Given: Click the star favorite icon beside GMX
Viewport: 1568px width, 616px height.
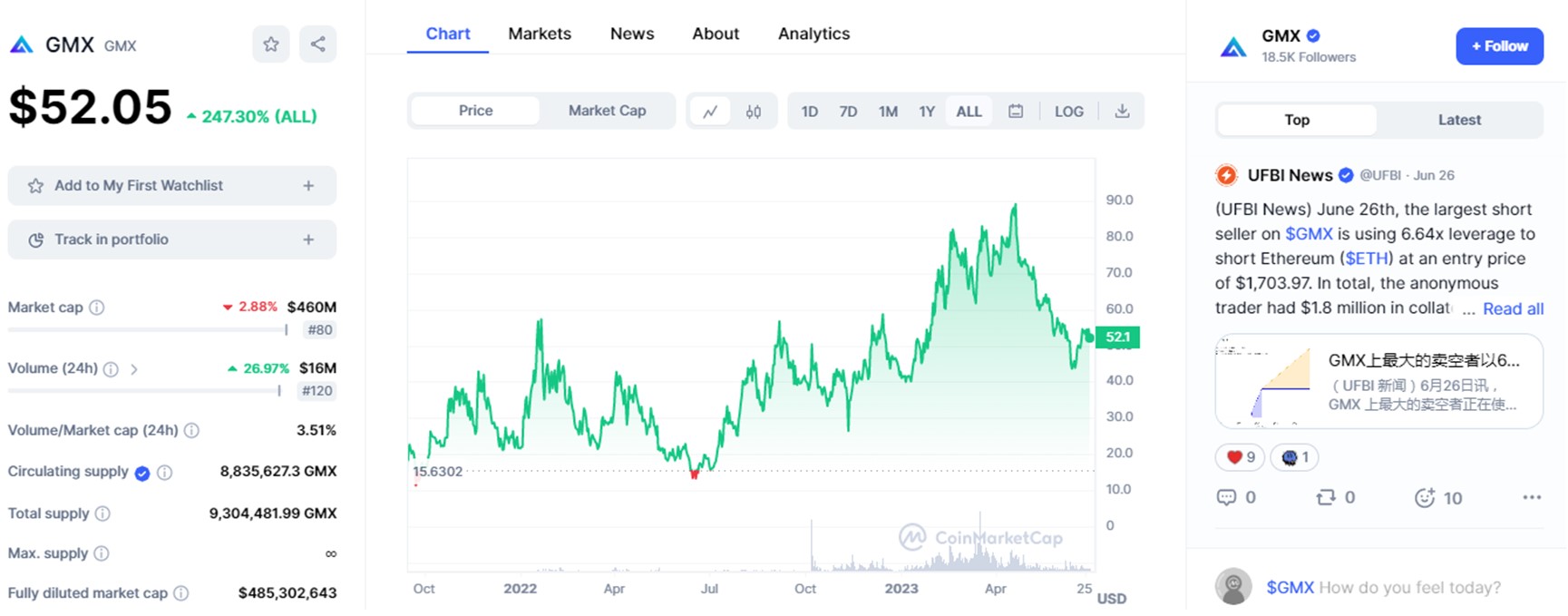Looking at the screenshot, I should point(270,44).
